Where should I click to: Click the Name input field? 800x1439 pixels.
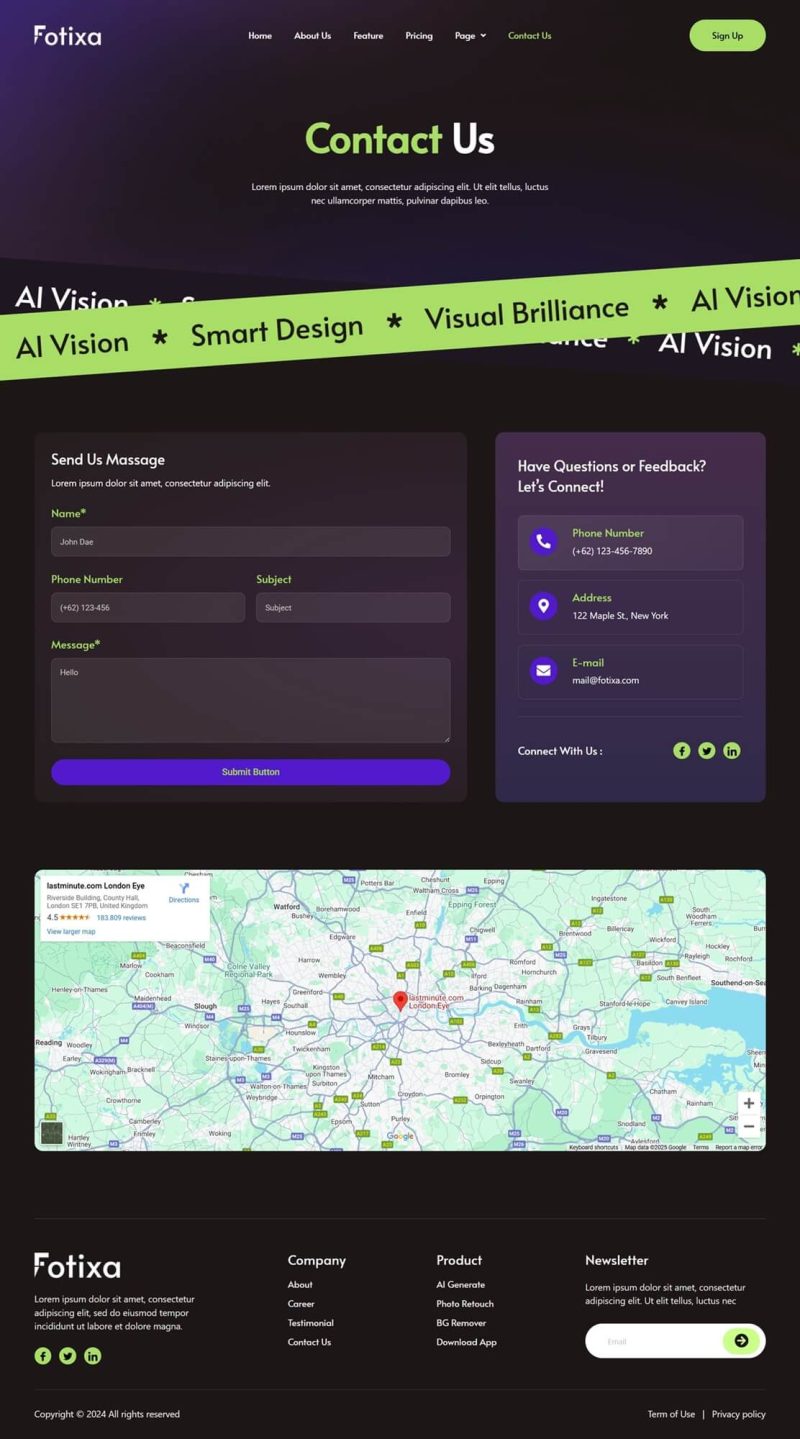point(249,541)
